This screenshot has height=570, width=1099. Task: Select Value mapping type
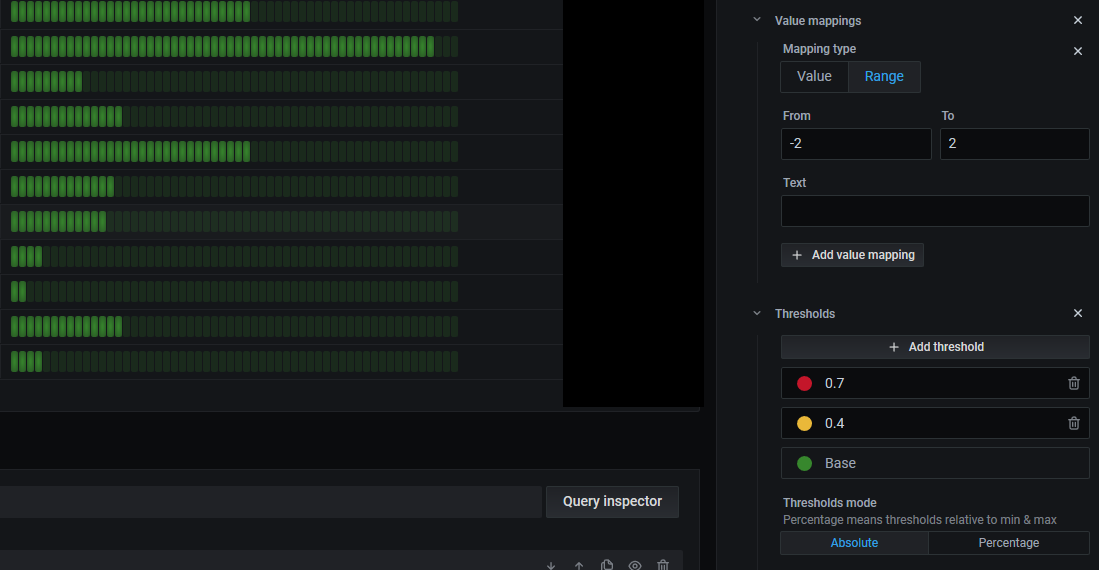pyautogui.click(x=814, y=76)
